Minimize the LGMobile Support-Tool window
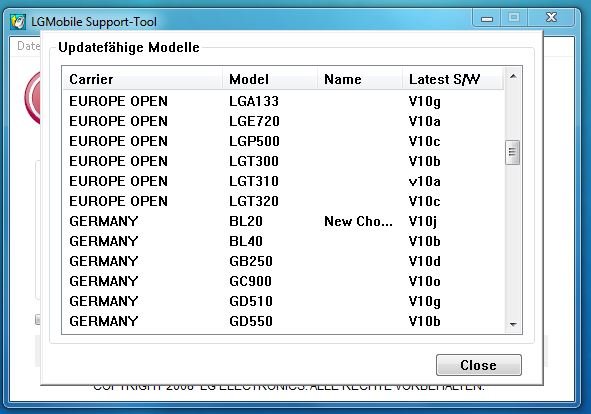The width and height of the screenshot is (591, 414). [487, 18]
